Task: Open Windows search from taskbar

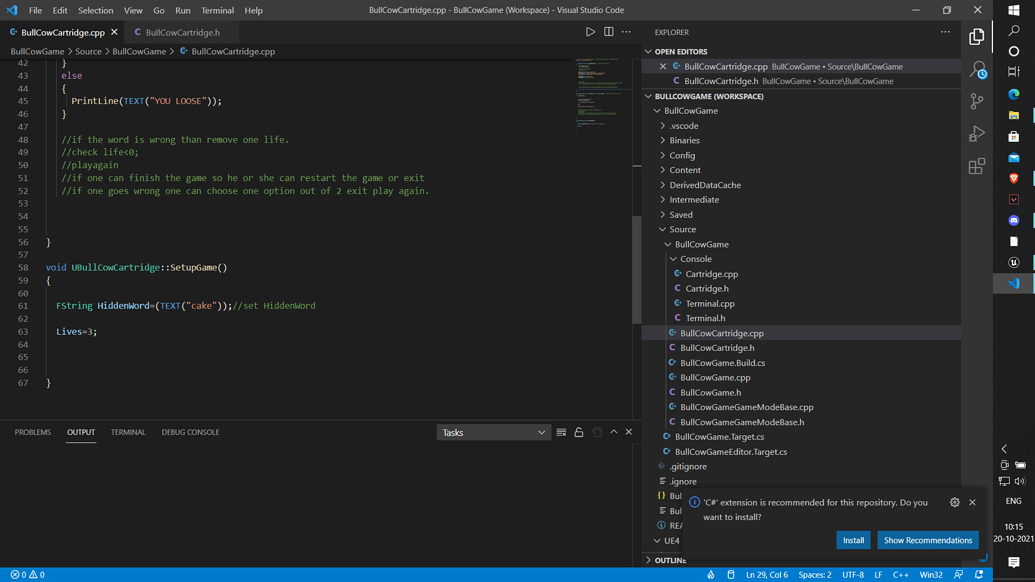Action: tap(1014, 30)
